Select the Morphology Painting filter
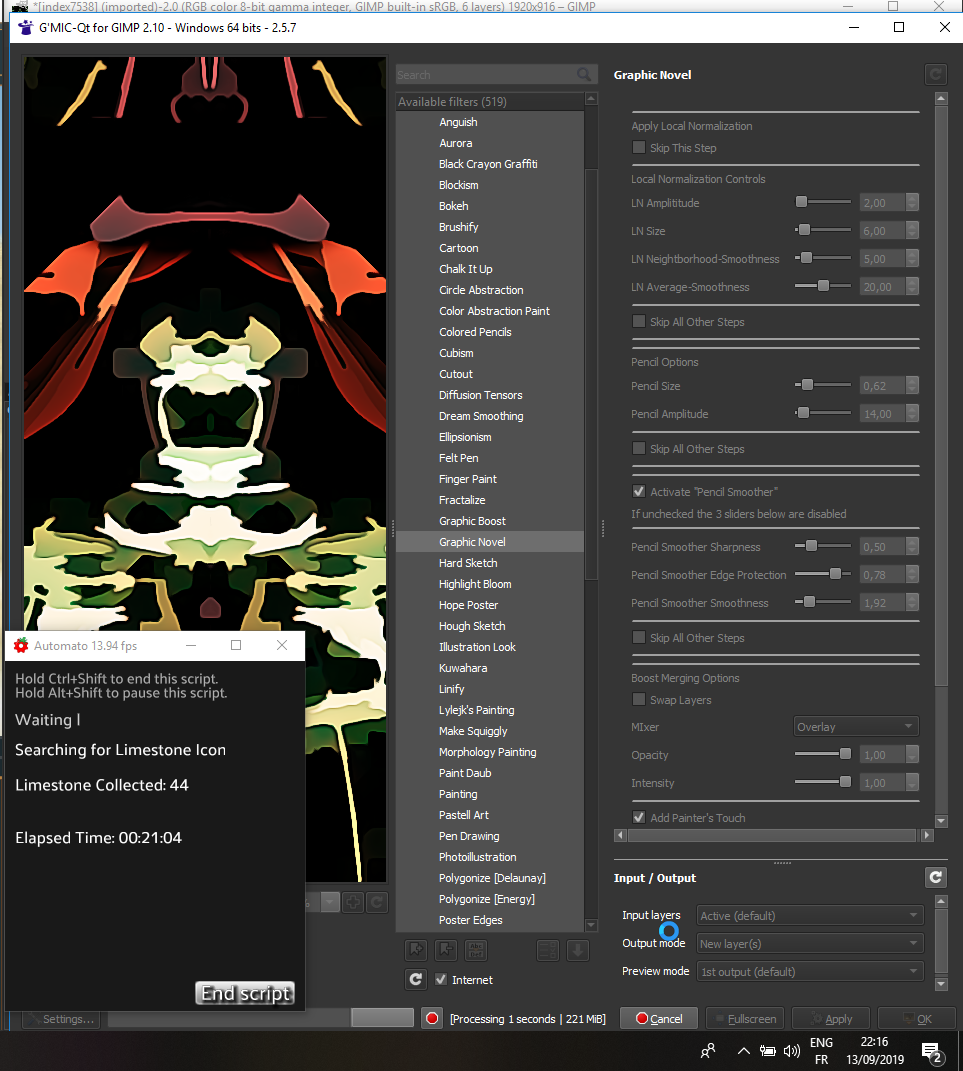963x1071 pixels. tap(490, 752)
